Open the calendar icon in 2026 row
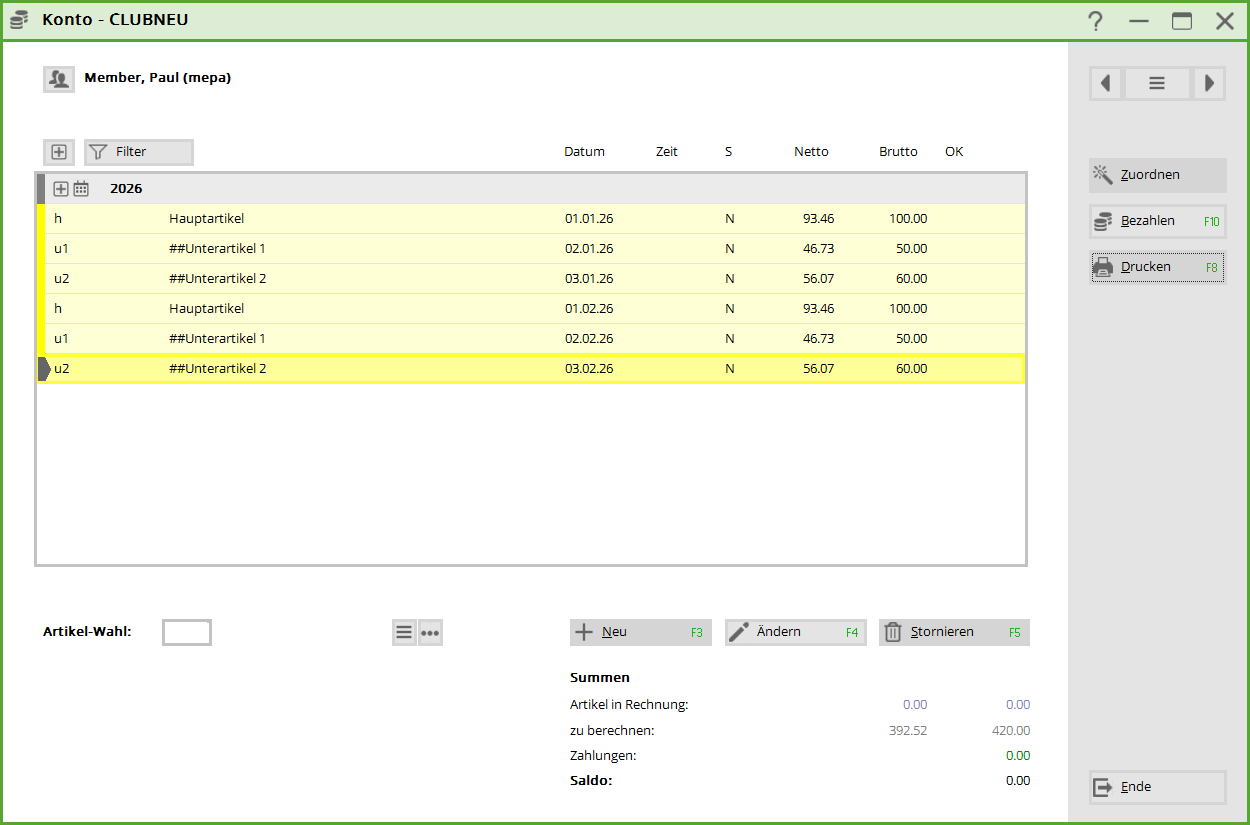Screen dimensions: 1250x825 click(81, 189)
